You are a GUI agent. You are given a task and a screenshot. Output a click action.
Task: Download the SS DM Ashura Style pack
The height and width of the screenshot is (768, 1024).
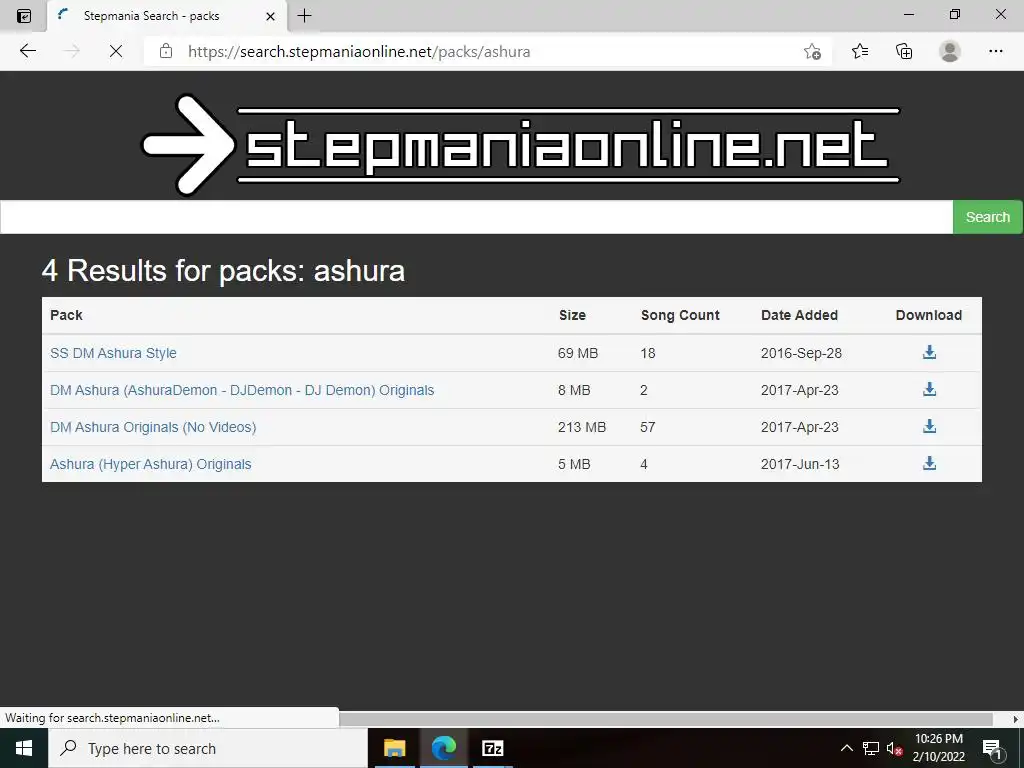point(929,353)
